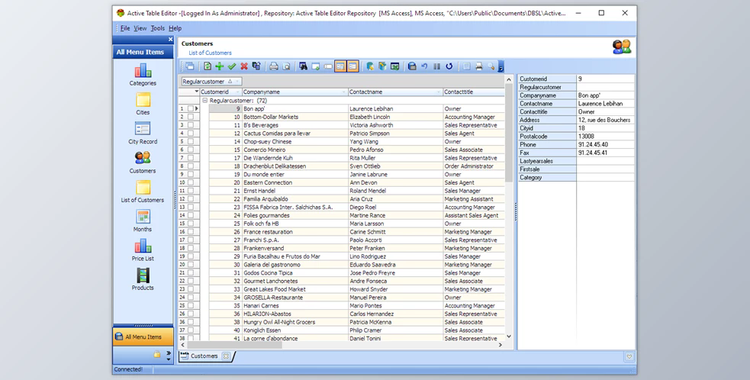This screenshot has width=750, height=380.
Task: Click the All Menu Items orange button
Action: 143,337
